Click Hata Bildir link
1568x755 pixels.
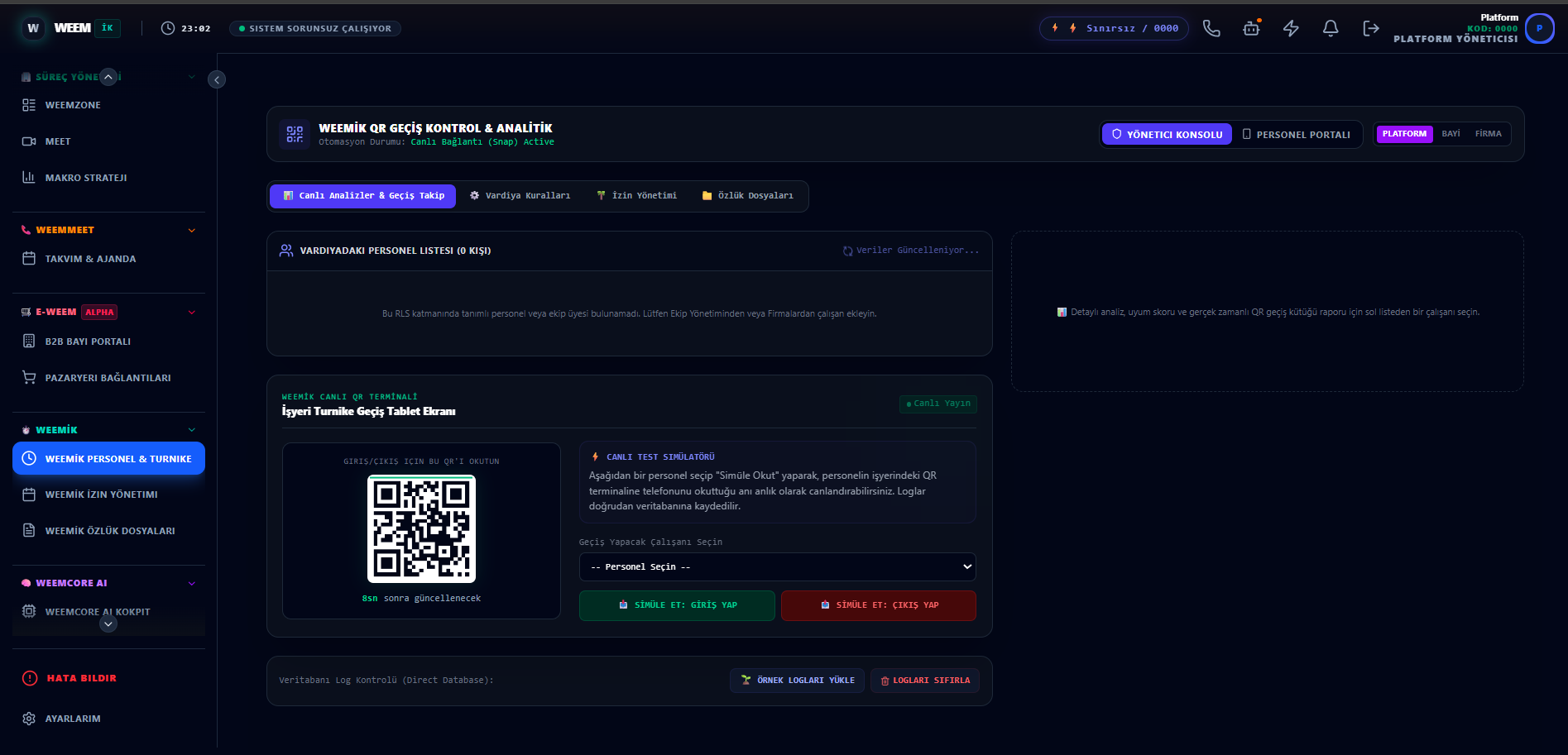click(x=82, y=678)
